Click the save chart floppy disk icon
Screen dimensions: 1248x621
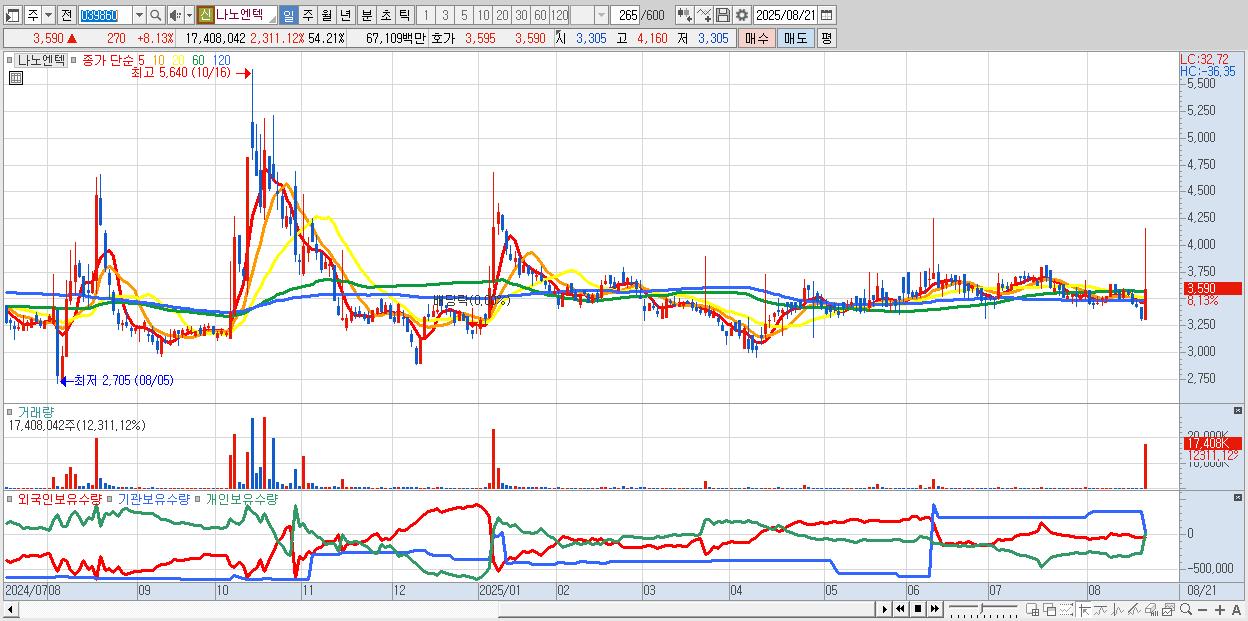tap(723, 15)
